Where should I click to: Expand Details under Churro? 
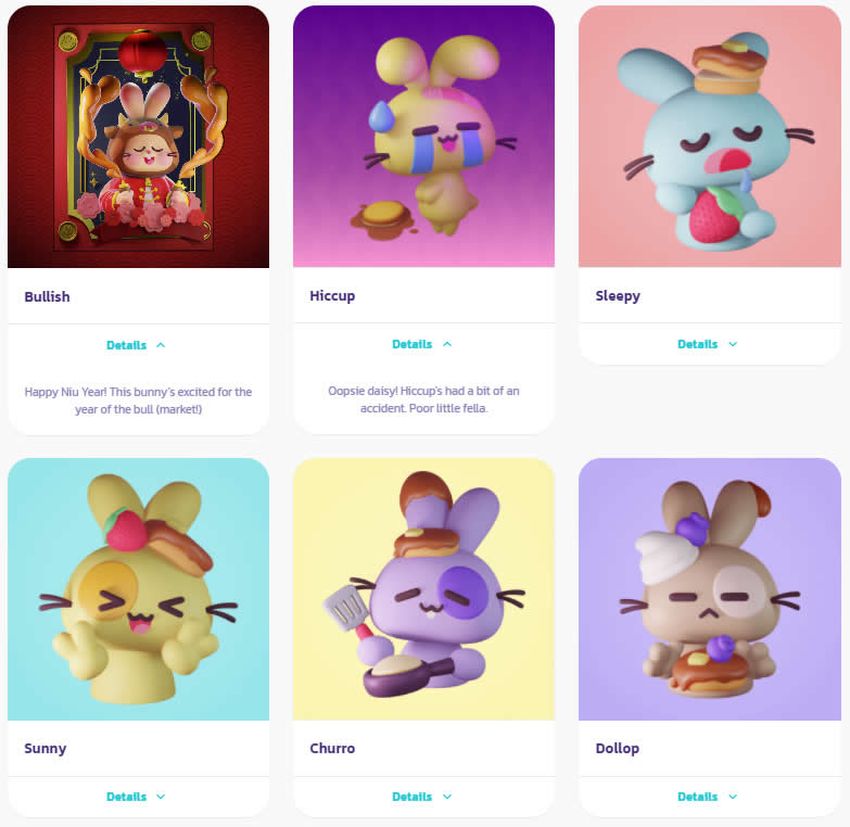(412, 797)
